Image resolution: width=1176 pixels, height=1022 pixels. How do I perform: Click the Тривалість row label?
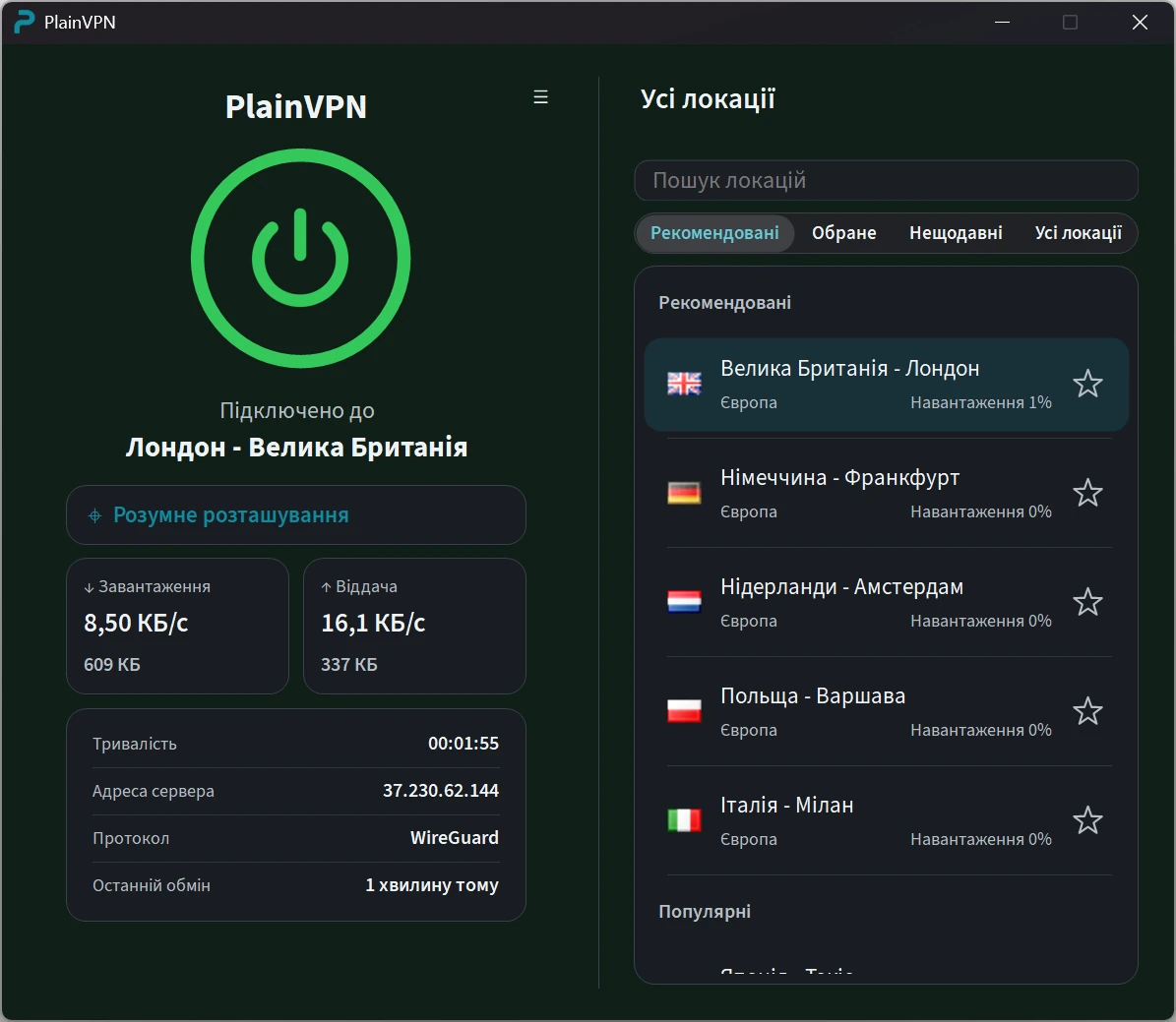134,744
